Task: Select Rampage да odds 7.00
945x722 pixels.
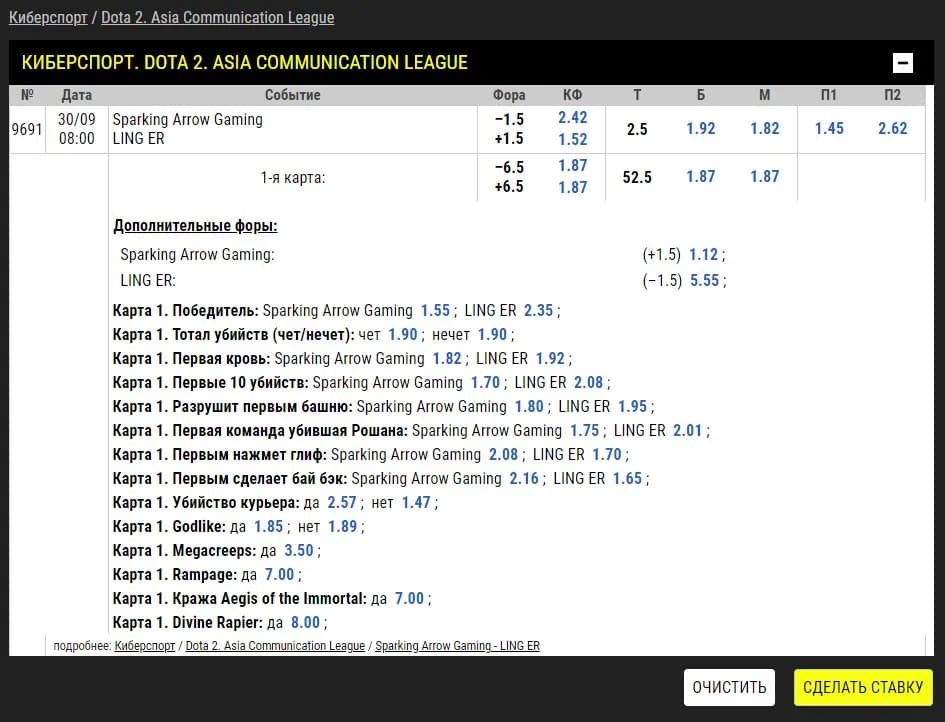Action: click(x=279, y=575)
